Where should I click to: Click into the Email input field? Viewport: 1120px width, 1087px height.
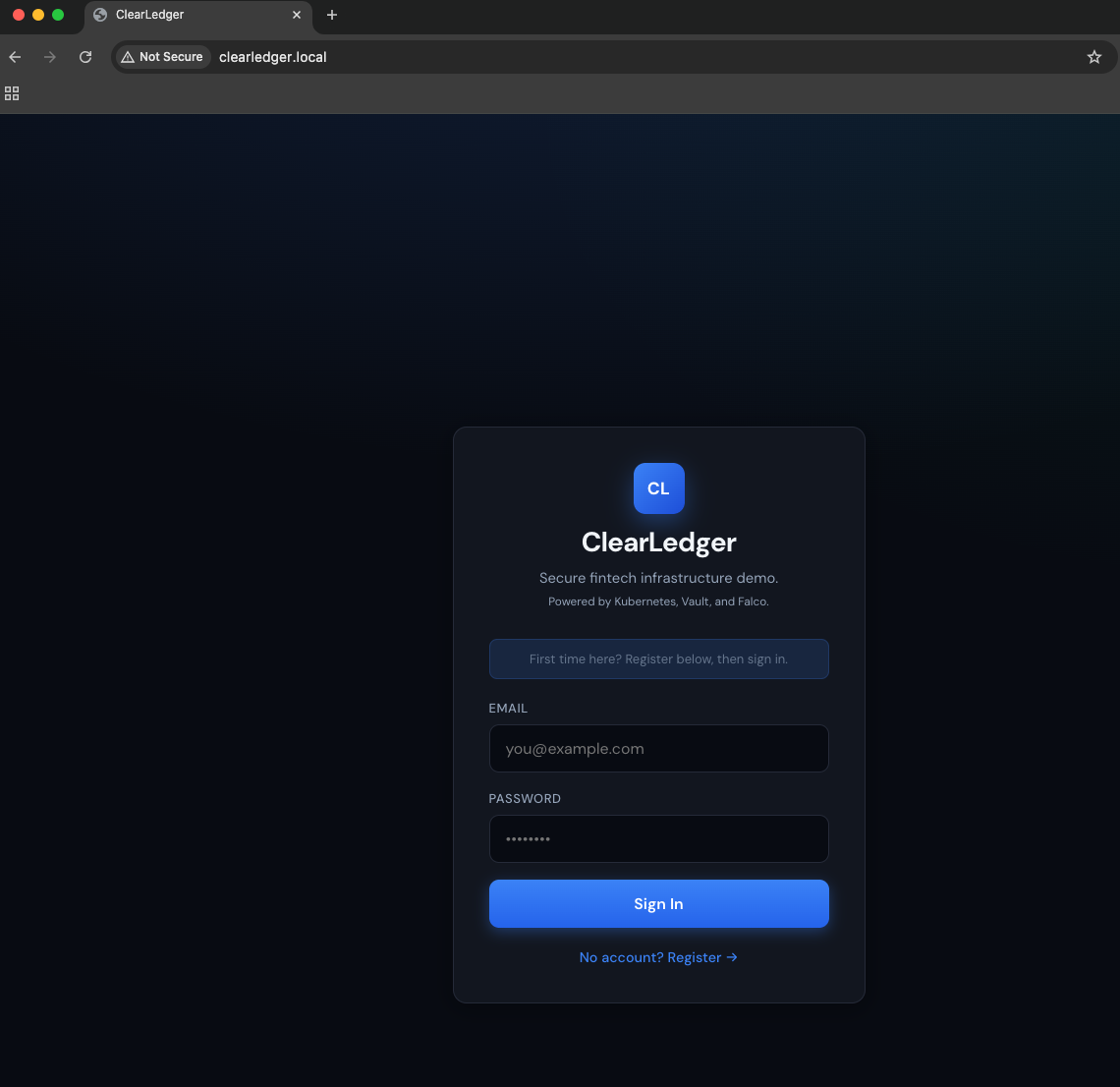click(x=658, y=748)
